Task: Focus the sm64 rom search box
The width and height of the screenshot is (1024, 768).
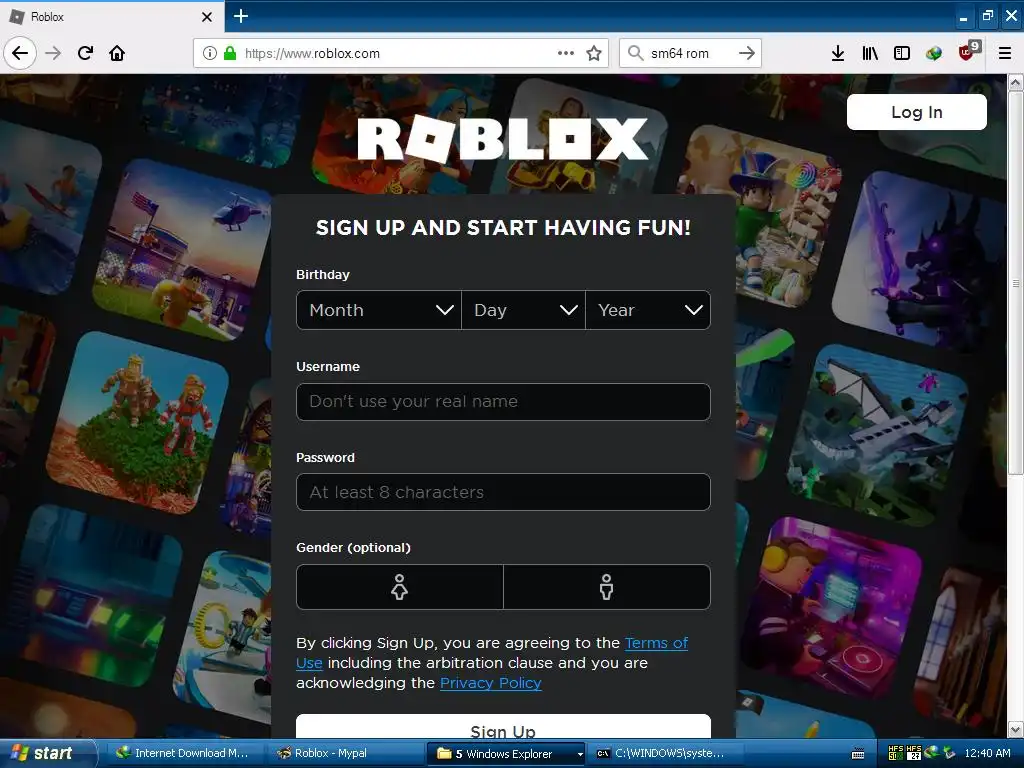Action: [689, 54]
